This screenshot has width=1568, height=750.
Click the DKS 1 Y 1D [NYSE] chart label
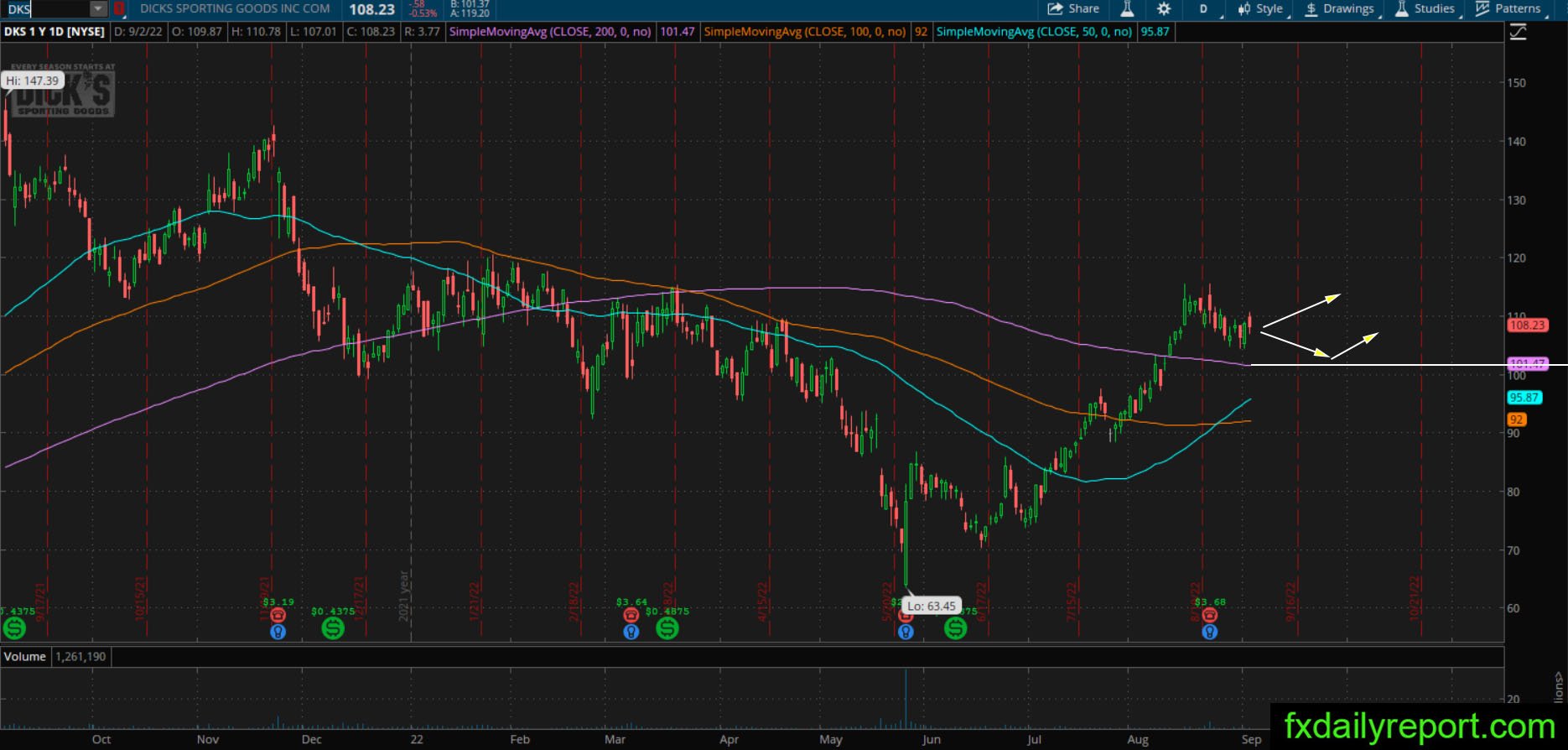coord(55,32)
